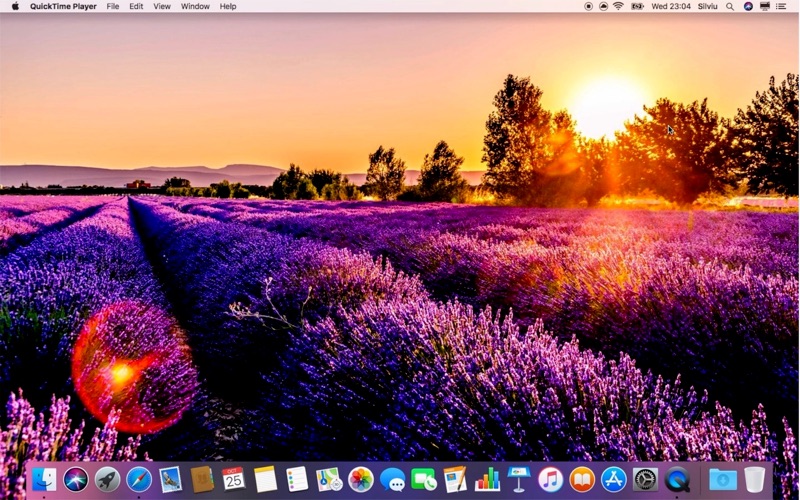Open the Calendar app in Dock

[234, 479]
